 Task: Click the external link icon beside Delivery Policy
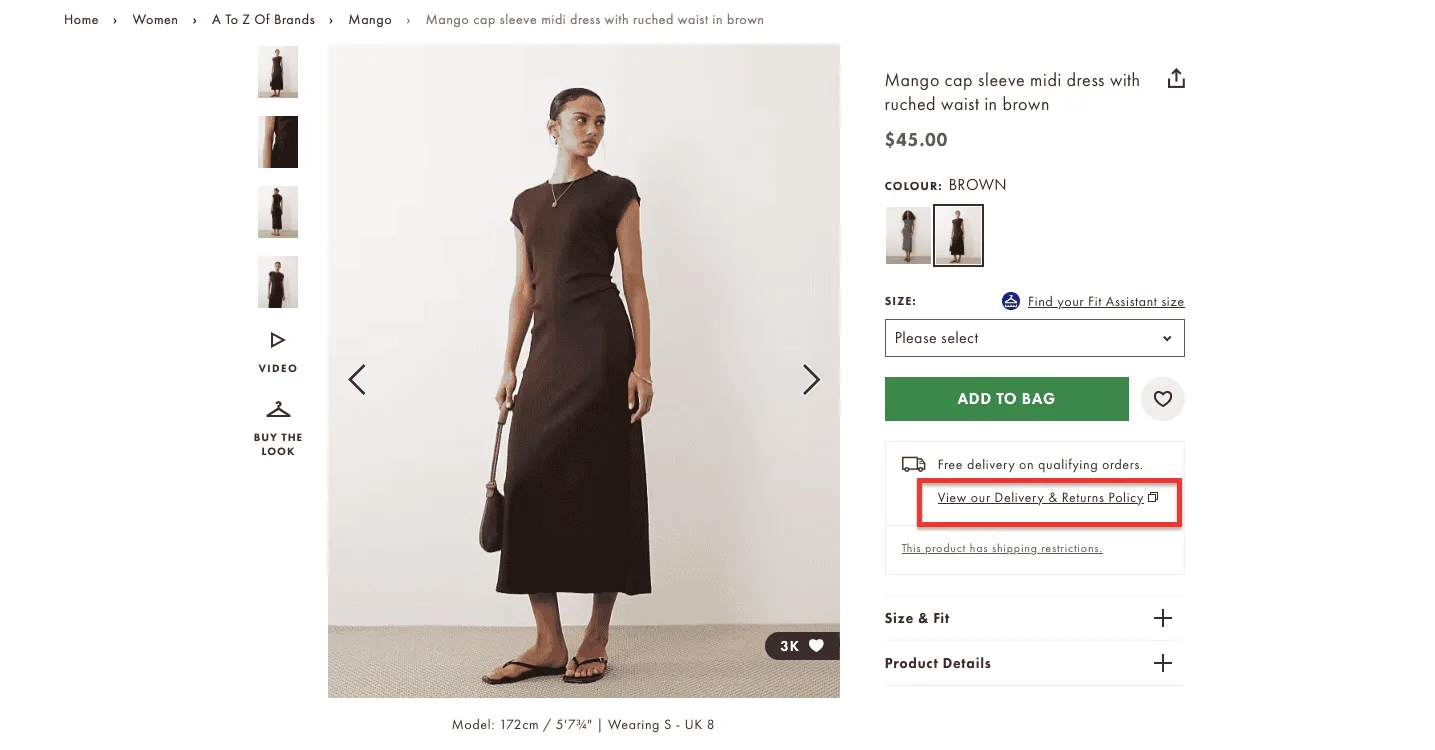pos(1151,497)
